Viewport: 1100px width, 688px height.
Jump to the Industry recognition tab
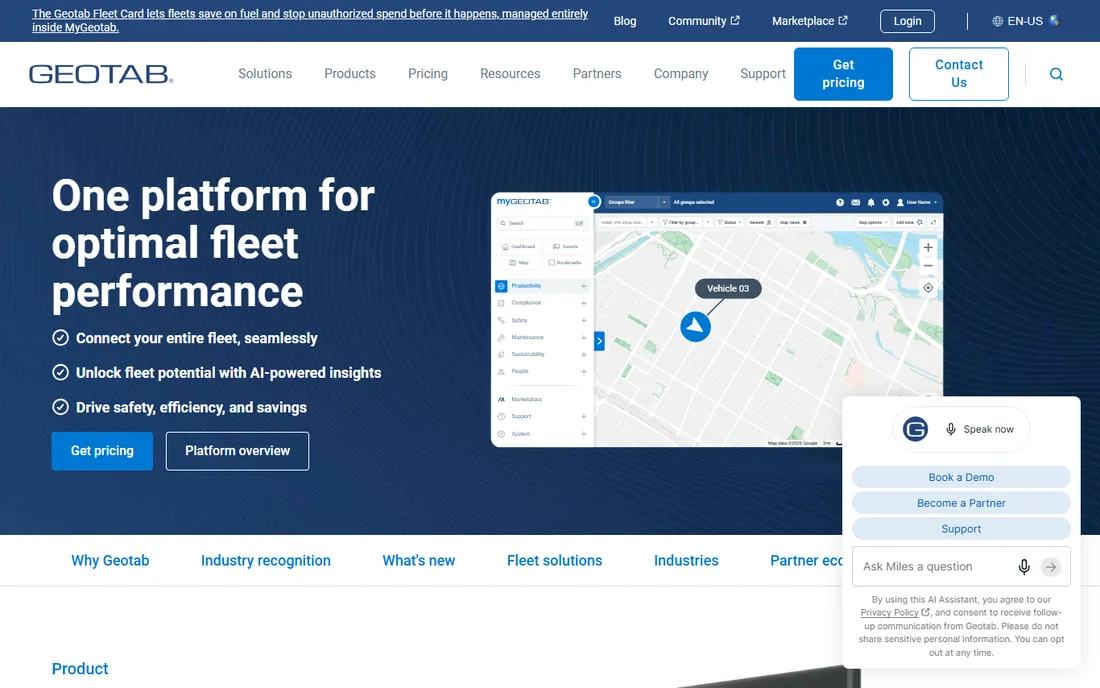(x=265, y=560)
